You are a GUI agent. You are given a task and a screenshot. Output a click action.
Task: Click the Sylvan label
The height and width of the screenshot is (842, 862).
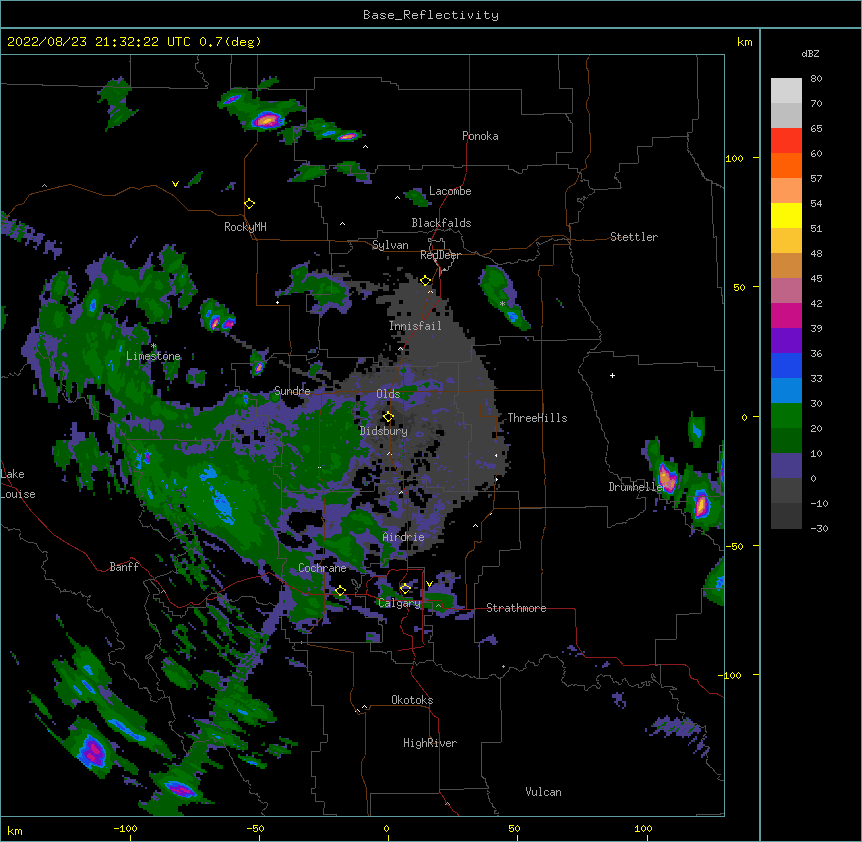coord(390,245)
